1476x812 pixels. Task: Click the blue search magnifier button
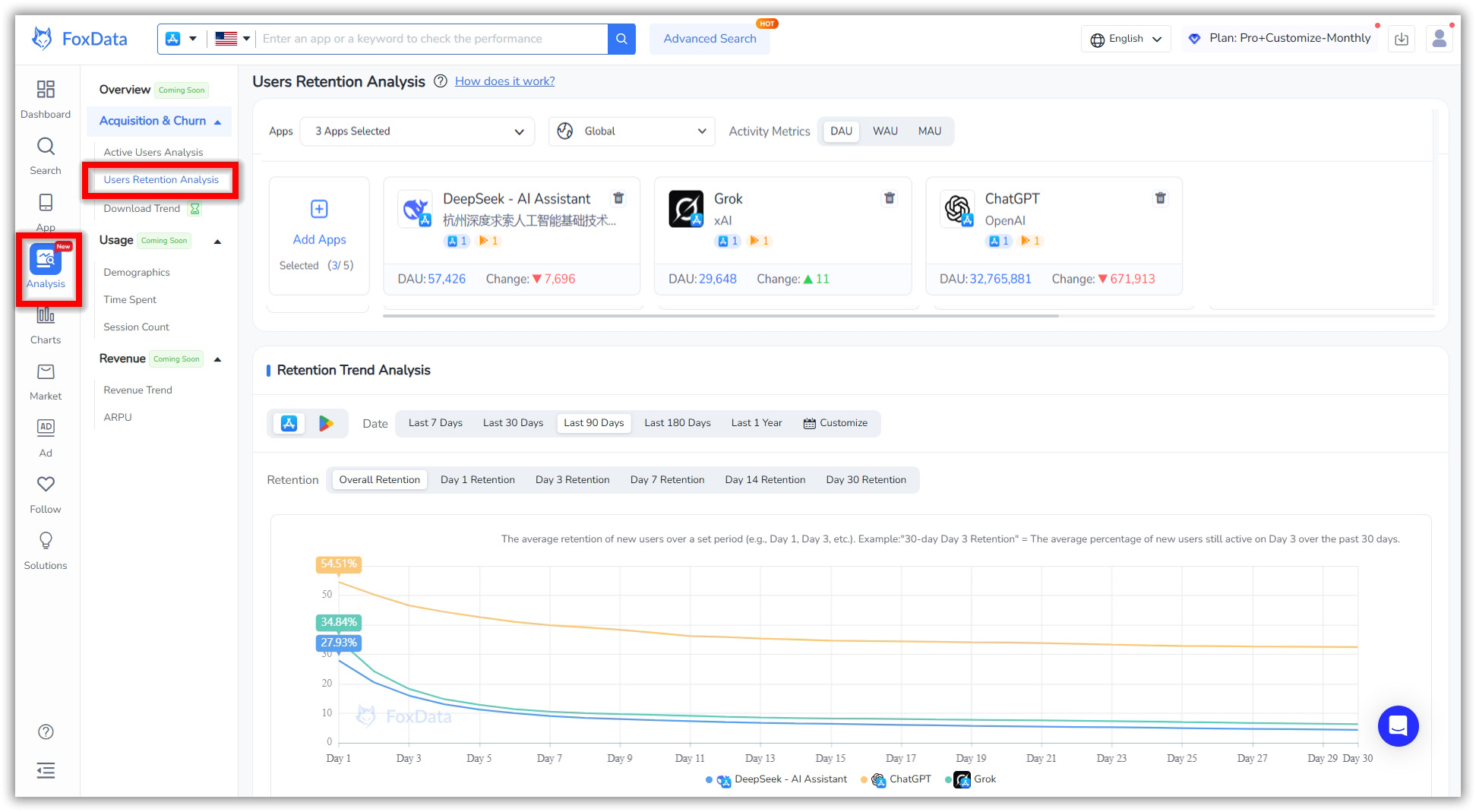coord(621,39)
